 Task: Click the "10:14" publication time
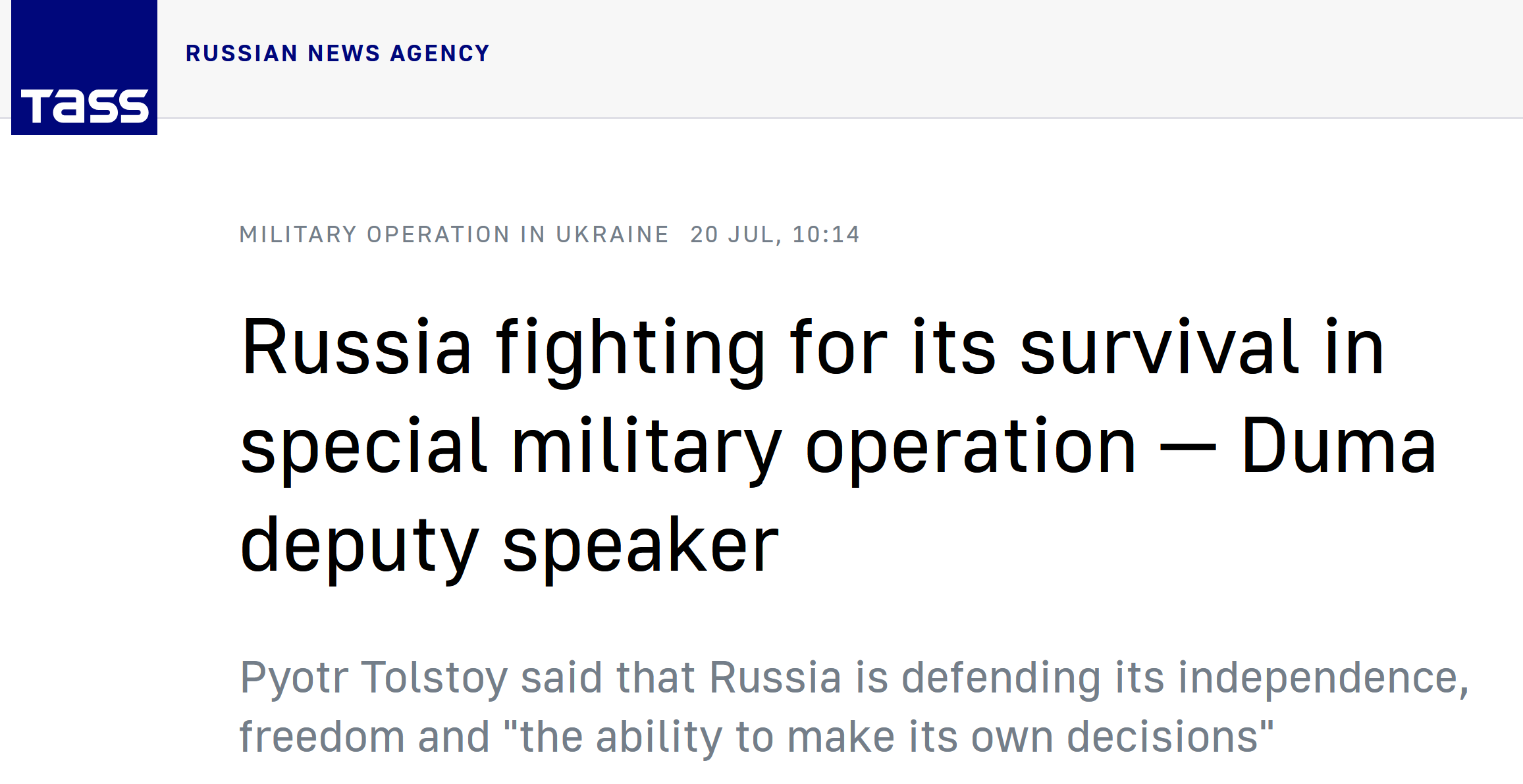pyautogui.click(x=826, y=234)
